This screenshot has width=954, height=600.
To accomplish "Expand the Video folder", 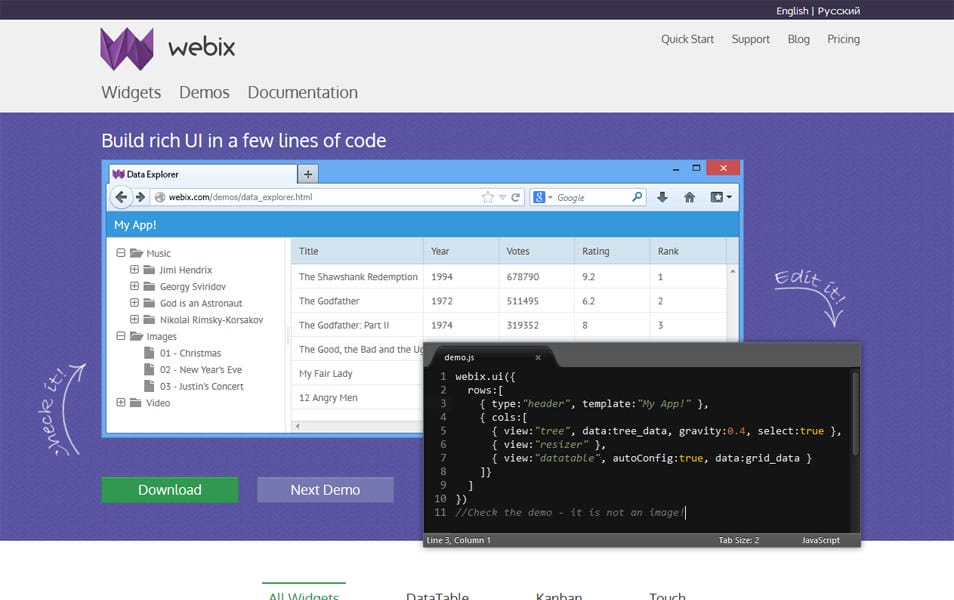I will pos(120,402).
